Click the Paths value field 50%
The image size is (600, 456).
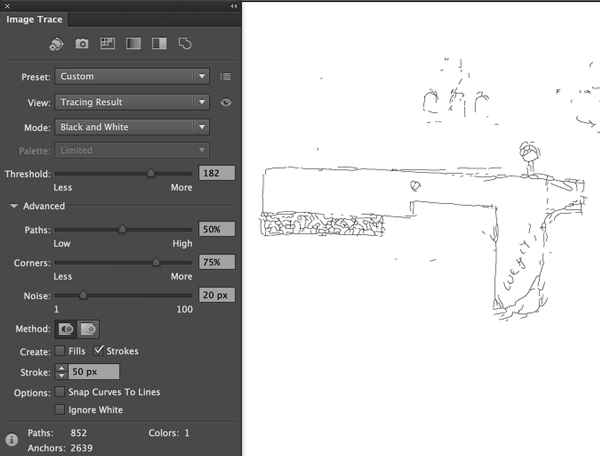pyautogui.click(x=217, y=229)
